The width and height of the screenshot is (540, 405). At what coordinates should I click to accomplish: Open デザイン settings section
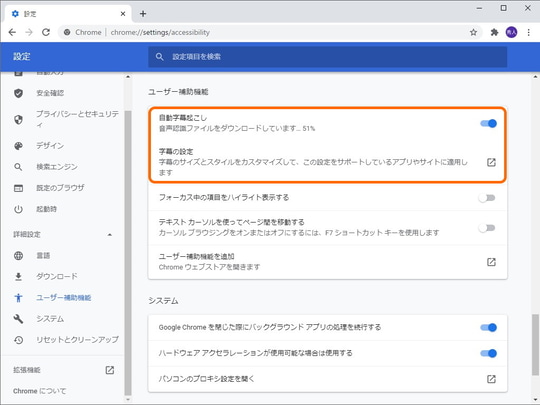[50, 146]
